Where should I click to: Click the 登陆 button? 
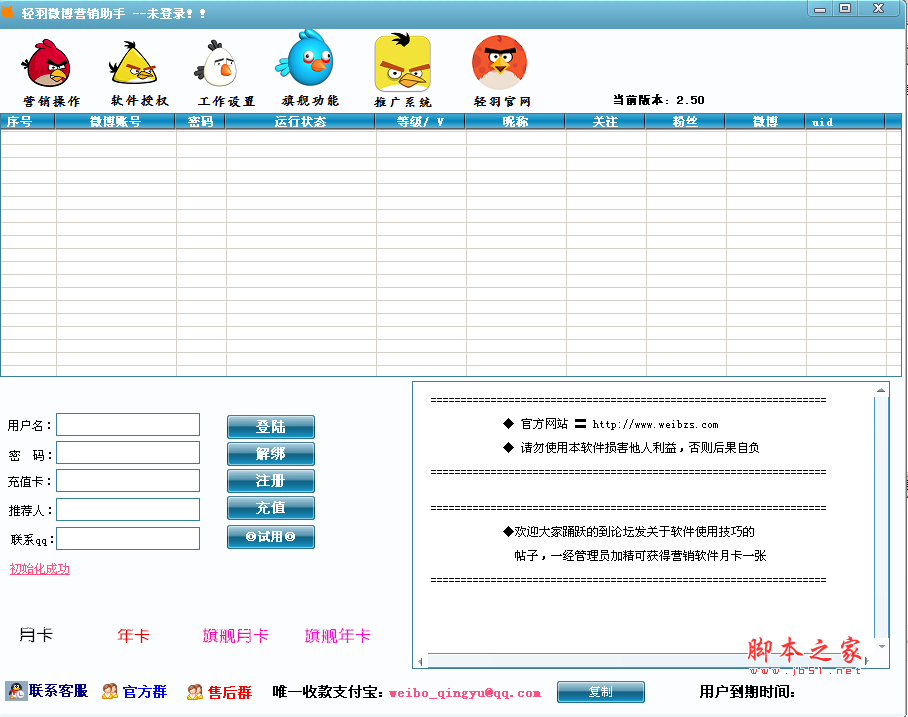click(270, 427)
